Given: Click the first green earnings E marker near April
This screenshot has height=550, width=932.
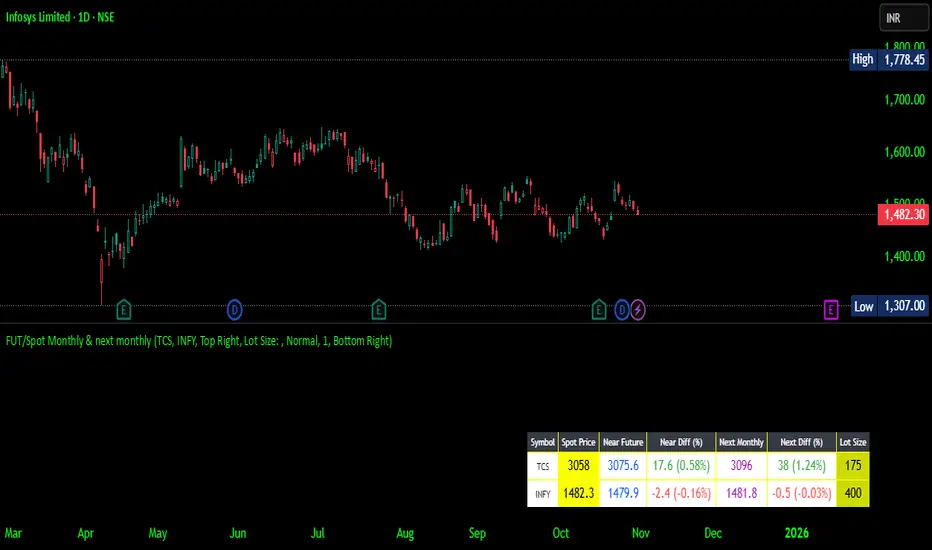Looking at the screenshot, I should click(124, 309).
